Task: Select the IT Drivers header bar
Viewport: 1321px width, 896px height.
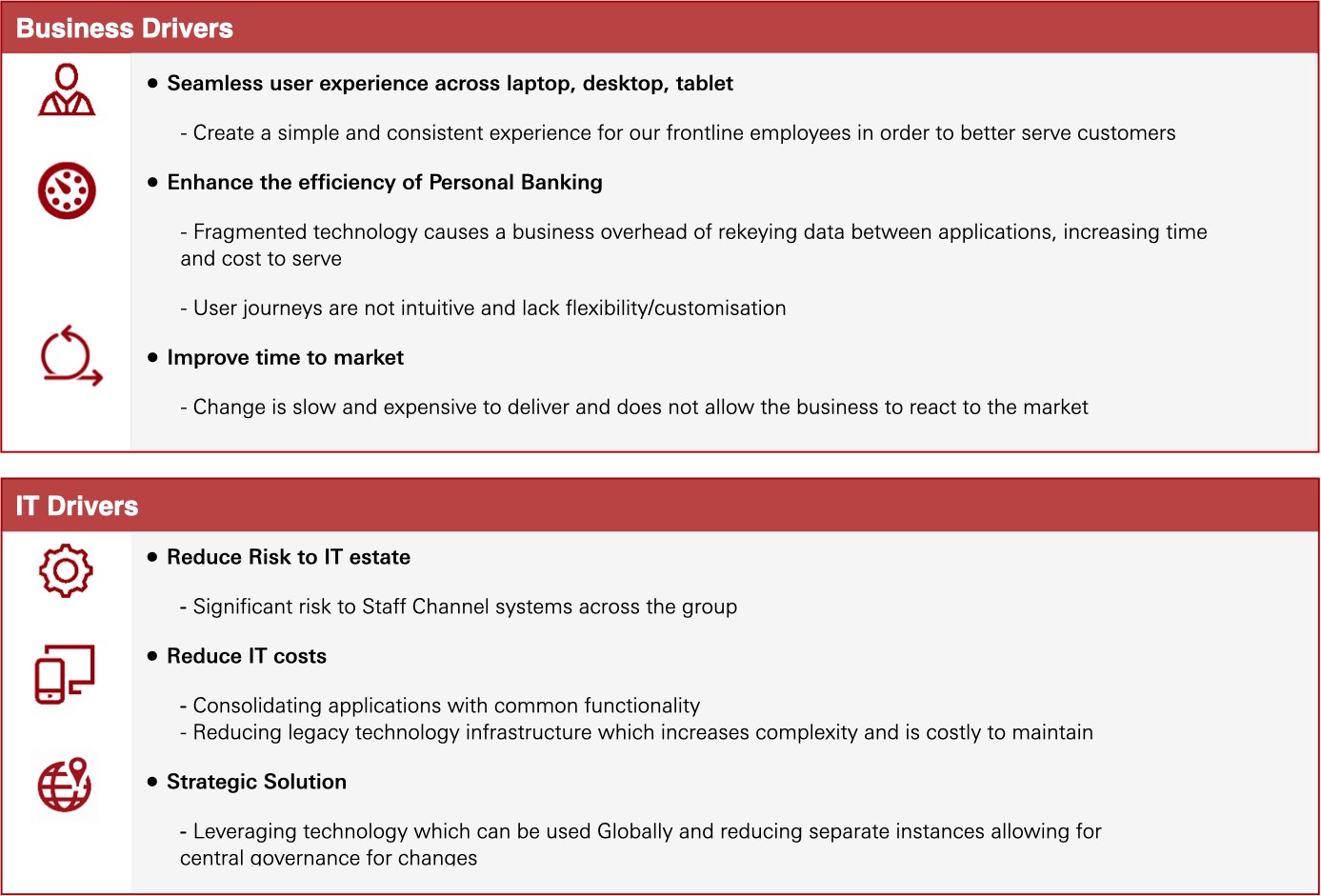Action: (660, 506)
